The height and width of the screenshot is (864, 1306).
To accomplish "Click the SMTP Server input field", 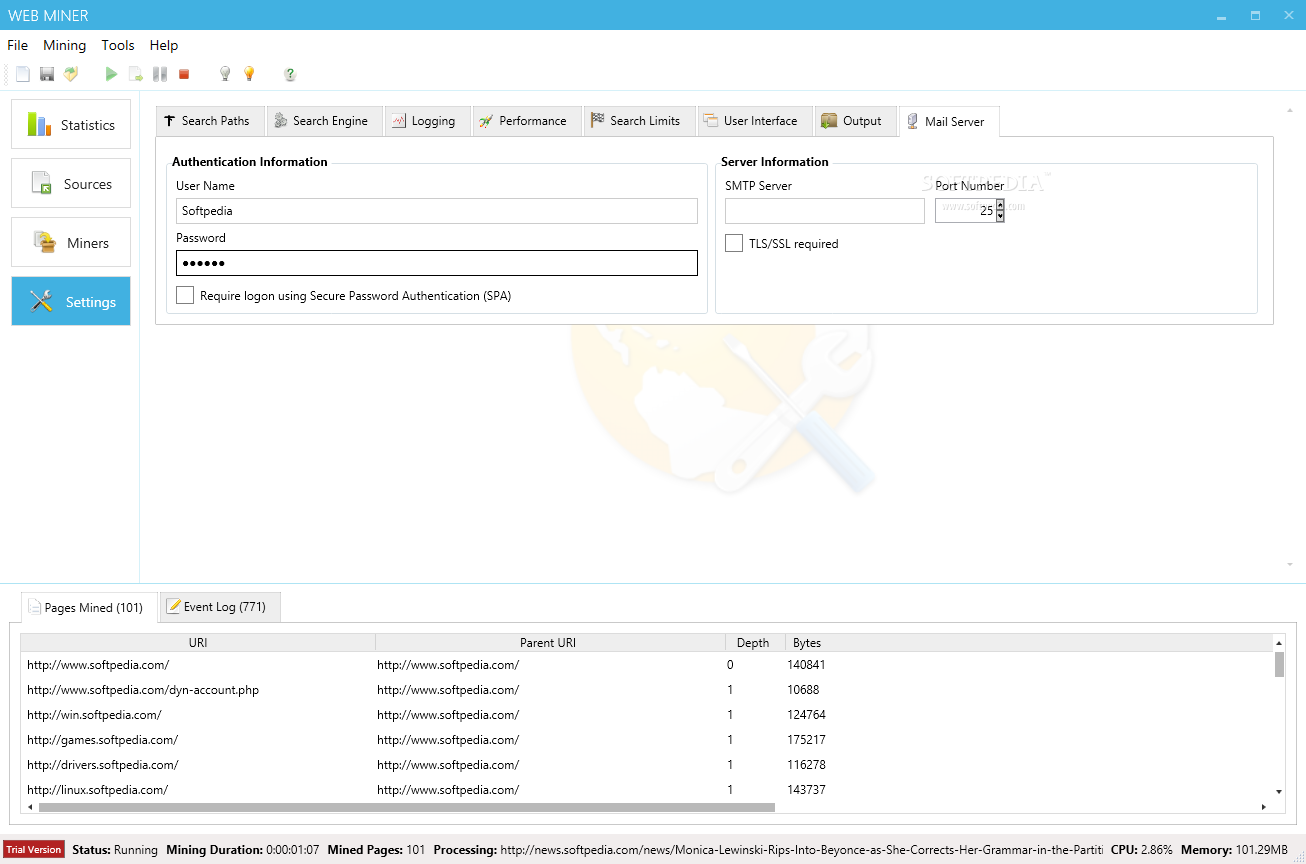I will 825,211.
